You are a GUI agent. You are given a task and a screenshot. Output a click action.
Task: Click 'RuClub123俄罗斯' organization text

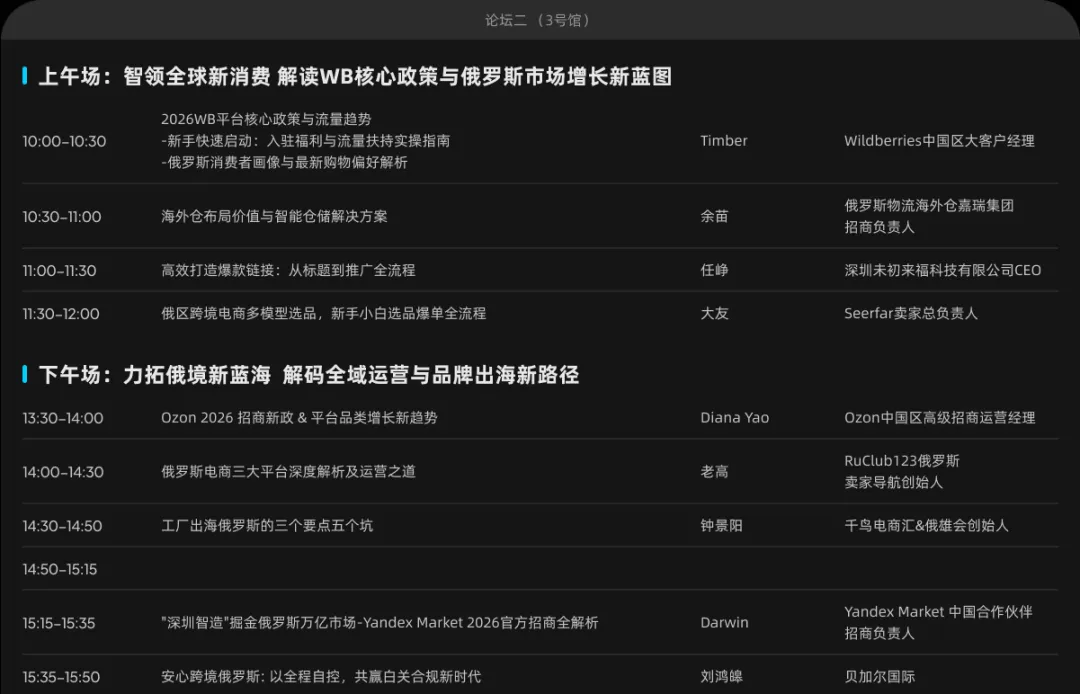(x=902, y=461)
